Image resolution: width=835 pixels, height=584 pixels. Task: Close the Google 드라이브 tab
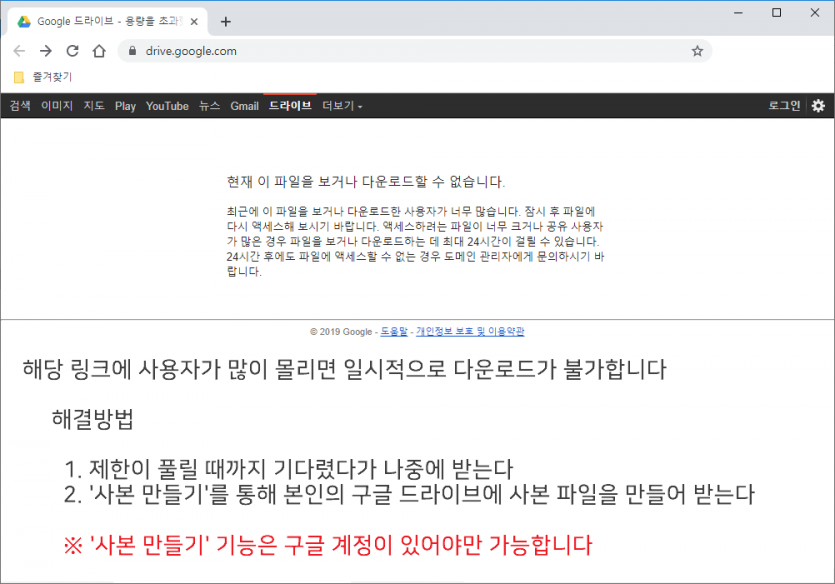coord(194,22)
